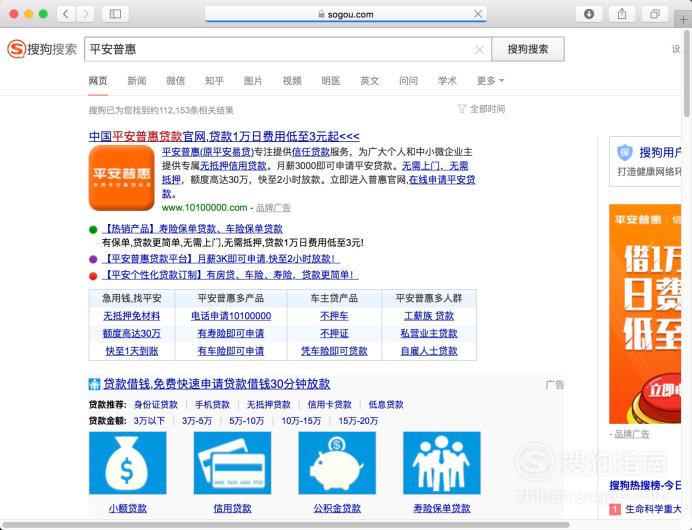Select the 3万以下 loan amount

coord(149,421)
